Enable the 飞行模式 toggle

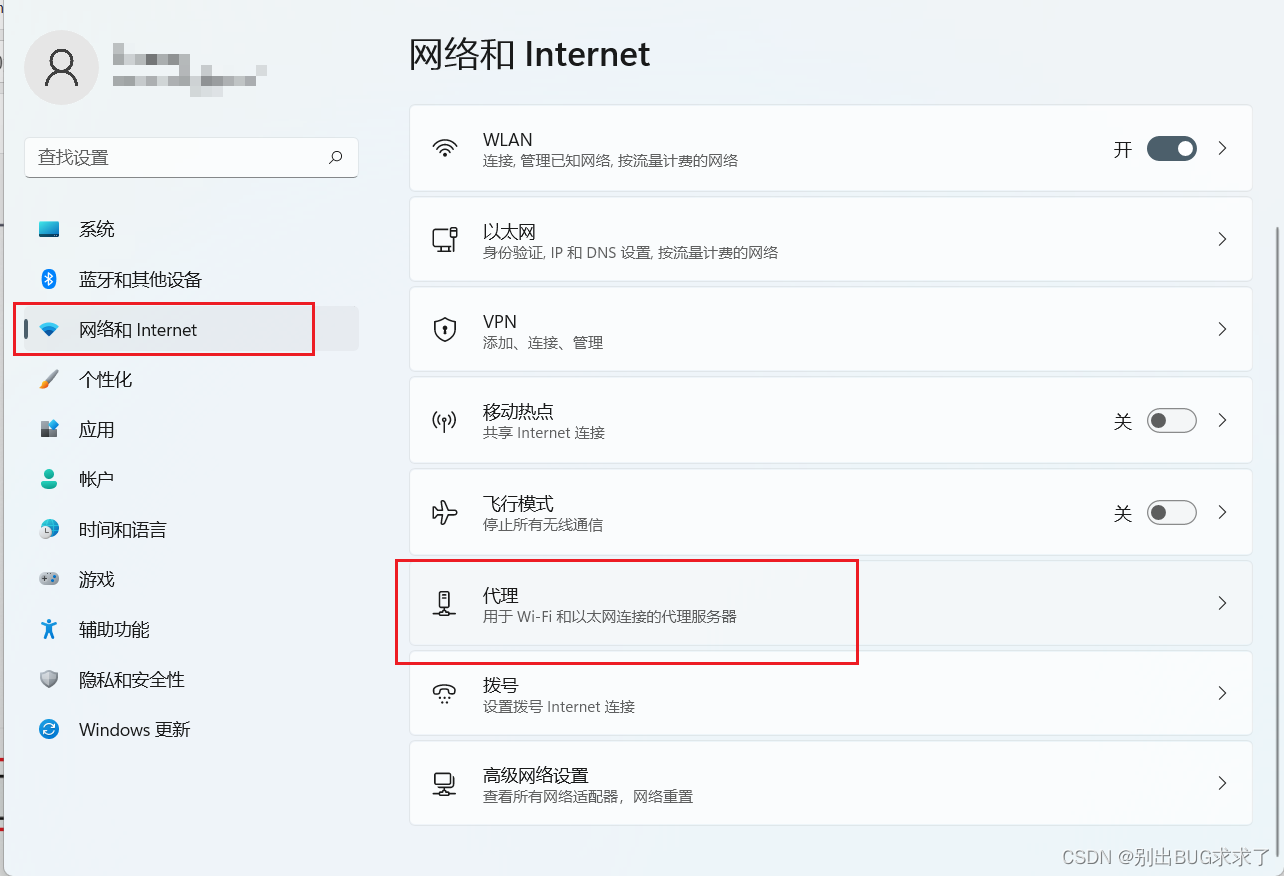[1172, 512]
